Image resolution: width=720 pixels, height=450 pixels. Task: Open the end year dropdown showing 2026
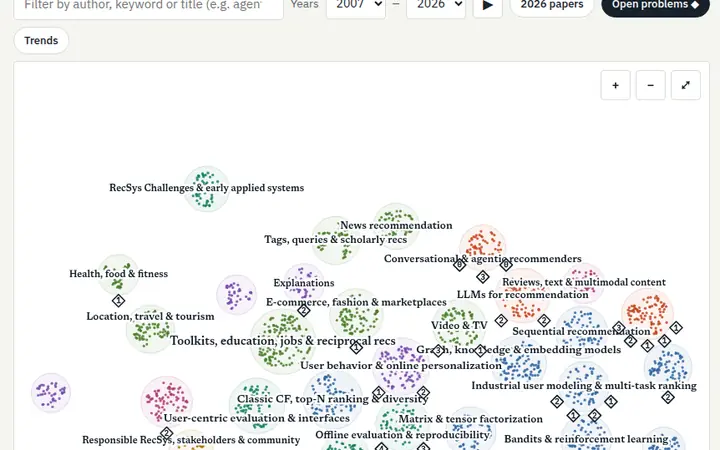tap(436, 6)
